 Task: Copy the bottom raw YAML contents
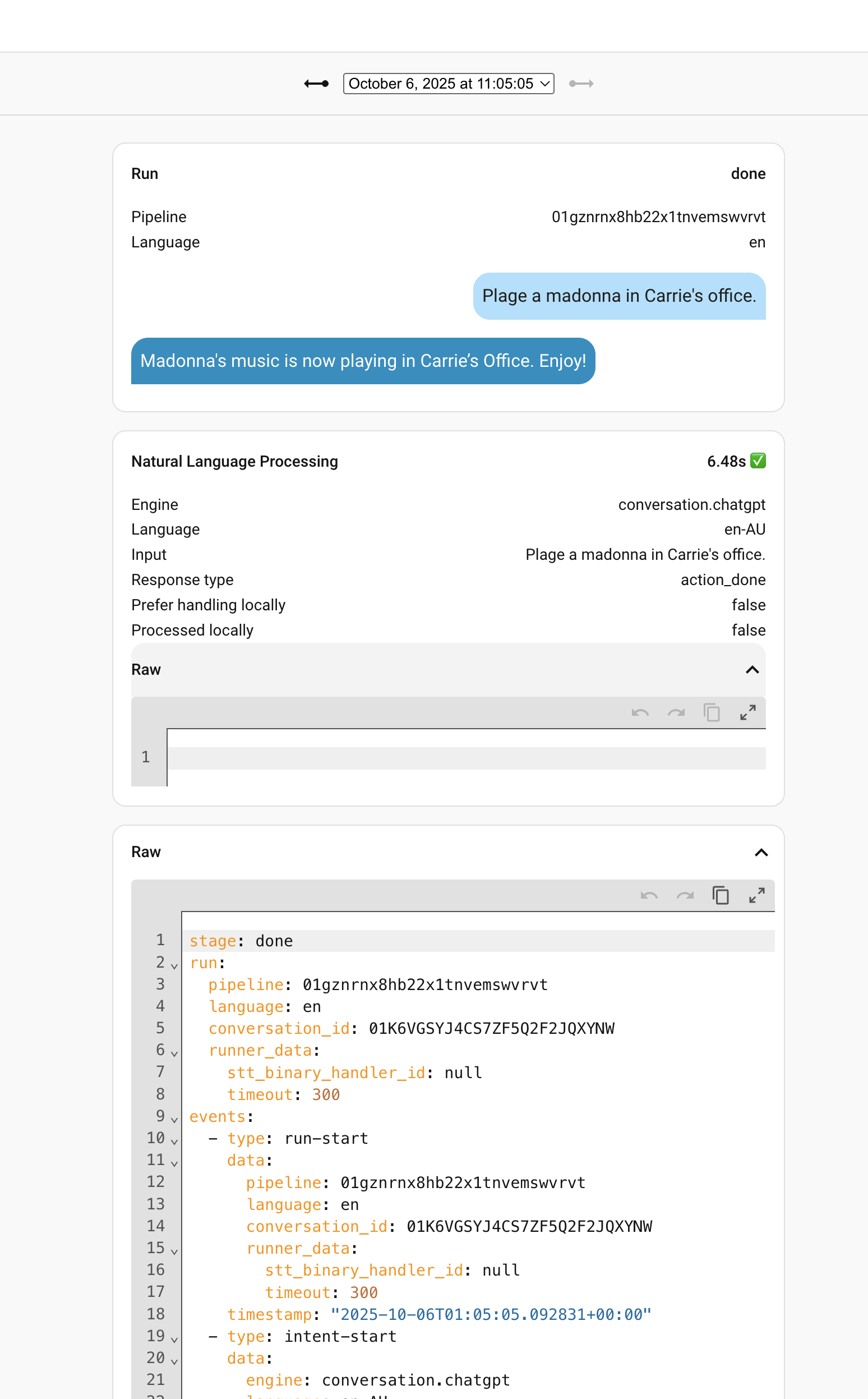(x=721, y=895)
